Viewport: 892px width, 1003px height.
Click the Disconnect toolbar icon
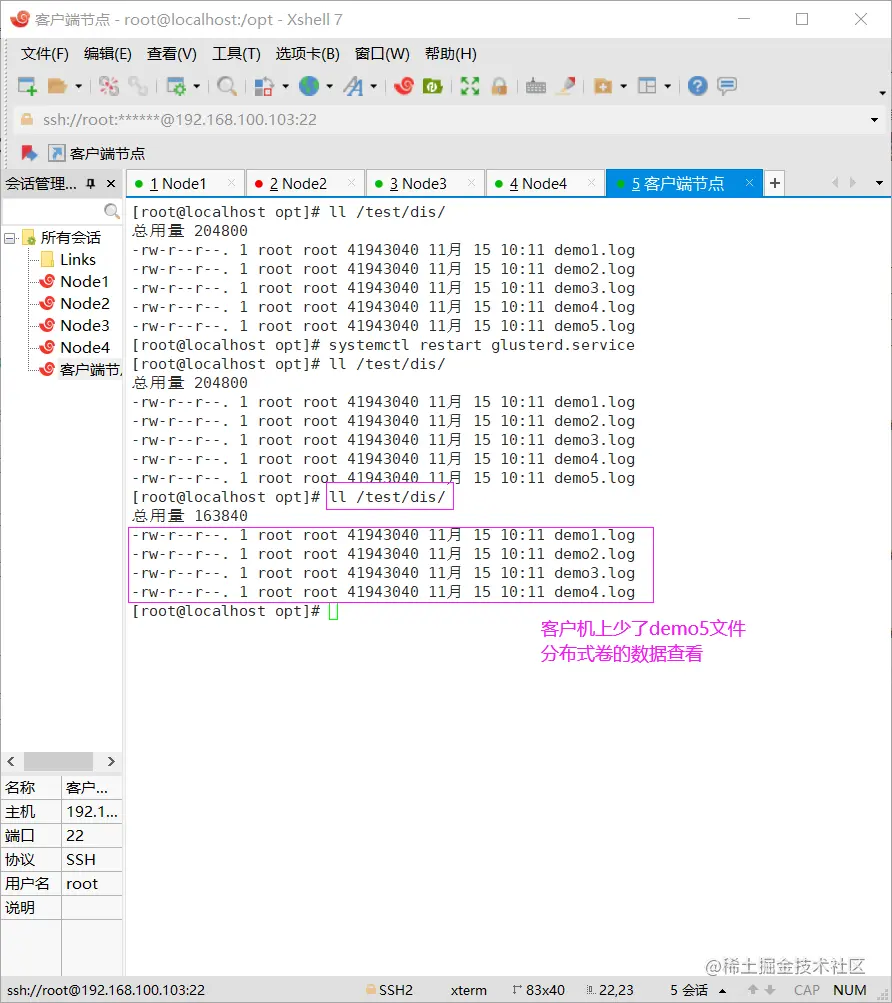click(109, 86)
